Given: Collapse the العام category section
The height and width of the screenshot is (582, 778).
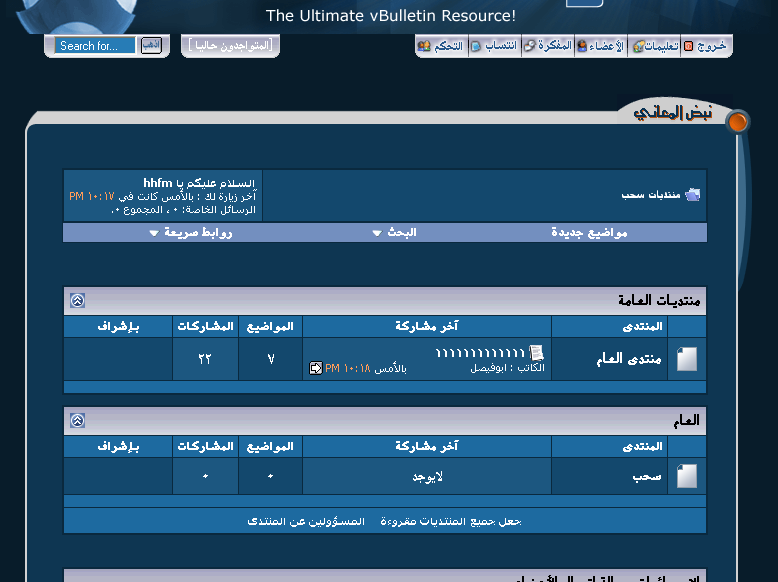Looking at the screenshot, I should (77, 421).
